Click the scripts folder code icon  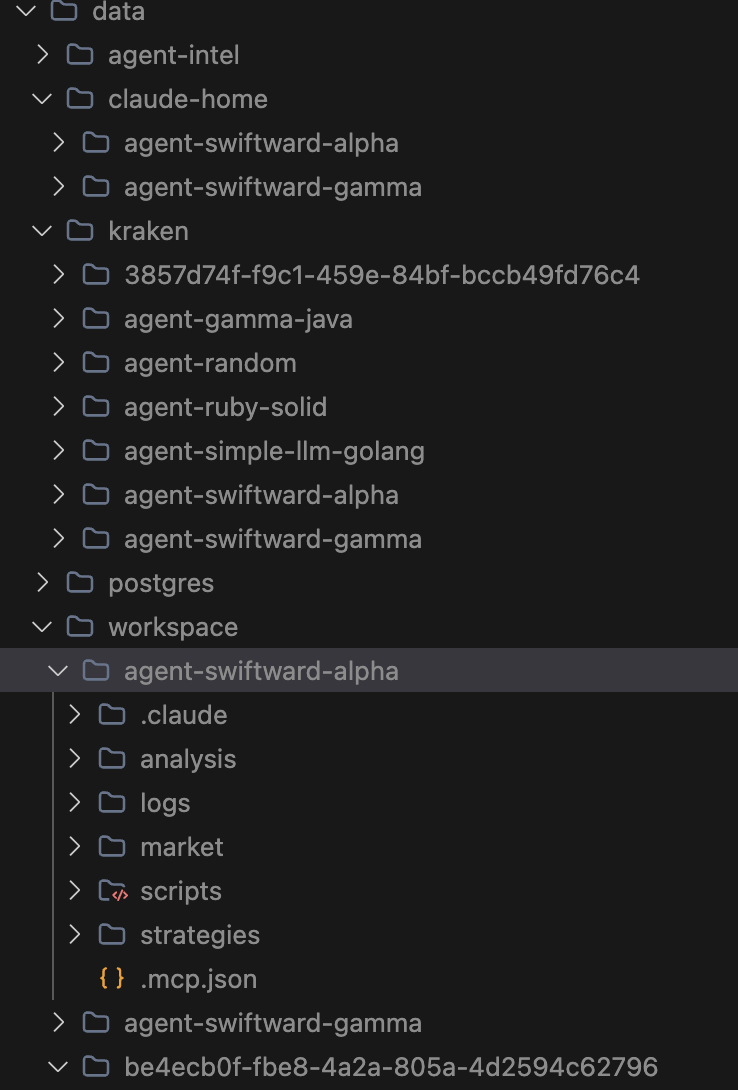115,891
